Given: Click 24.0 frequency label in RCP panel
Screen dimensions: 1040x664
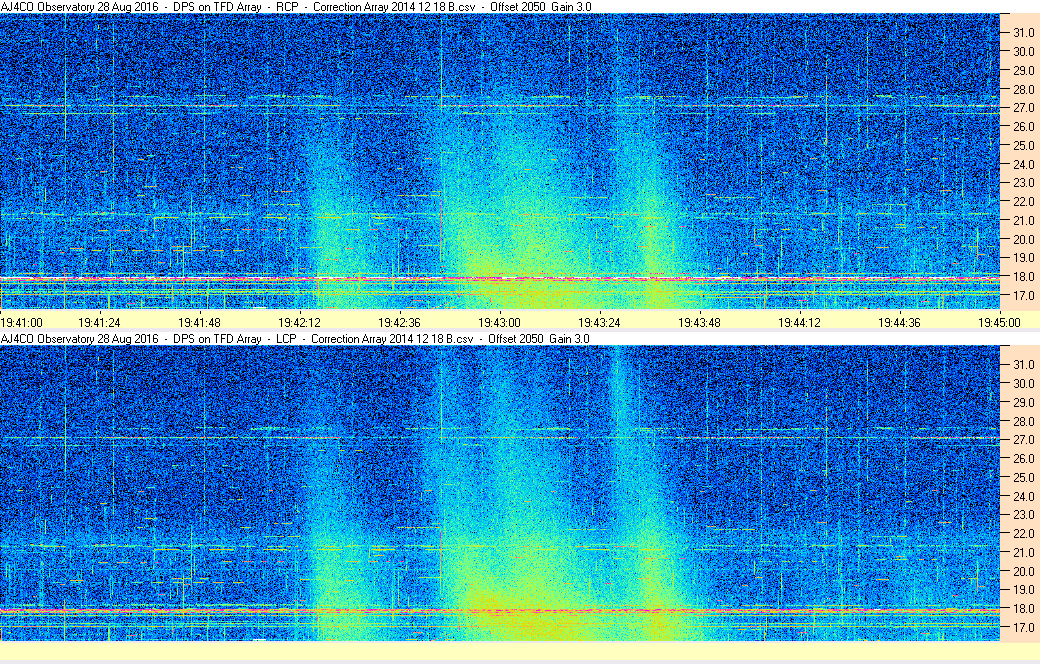Looking at the screenshot, I should tap(1023, 165).
